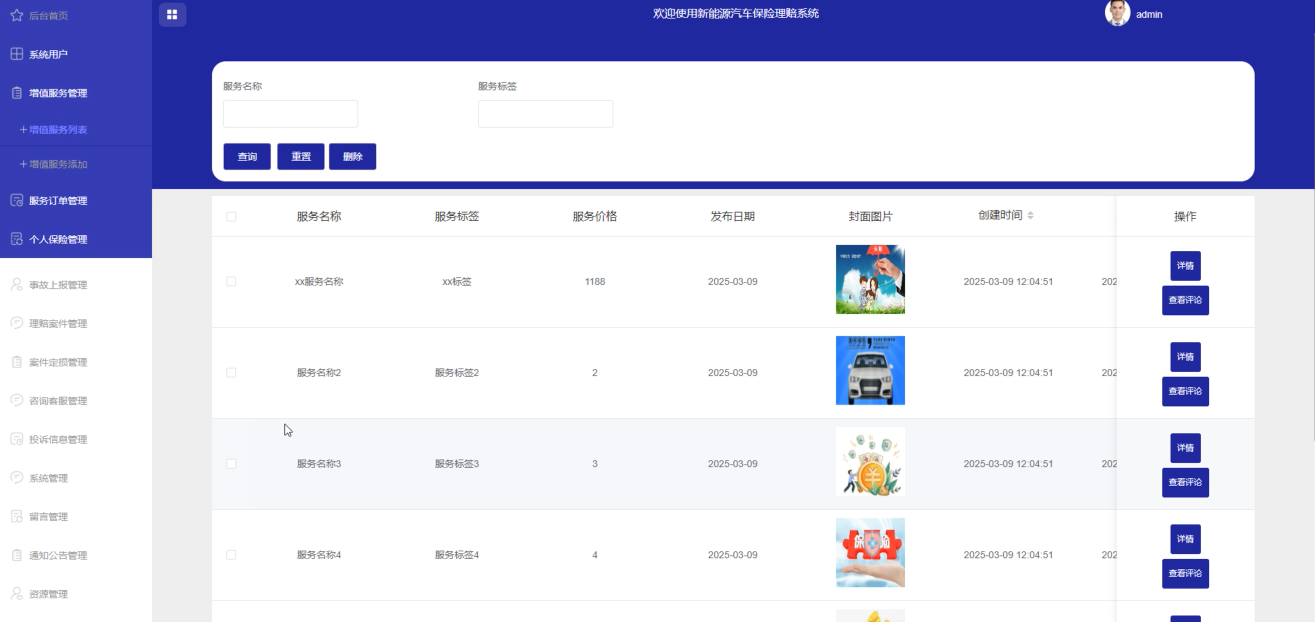Tick the select-all checkbox in table header
This screenshot has height=622, width=1315.
[x=231, y=216]
